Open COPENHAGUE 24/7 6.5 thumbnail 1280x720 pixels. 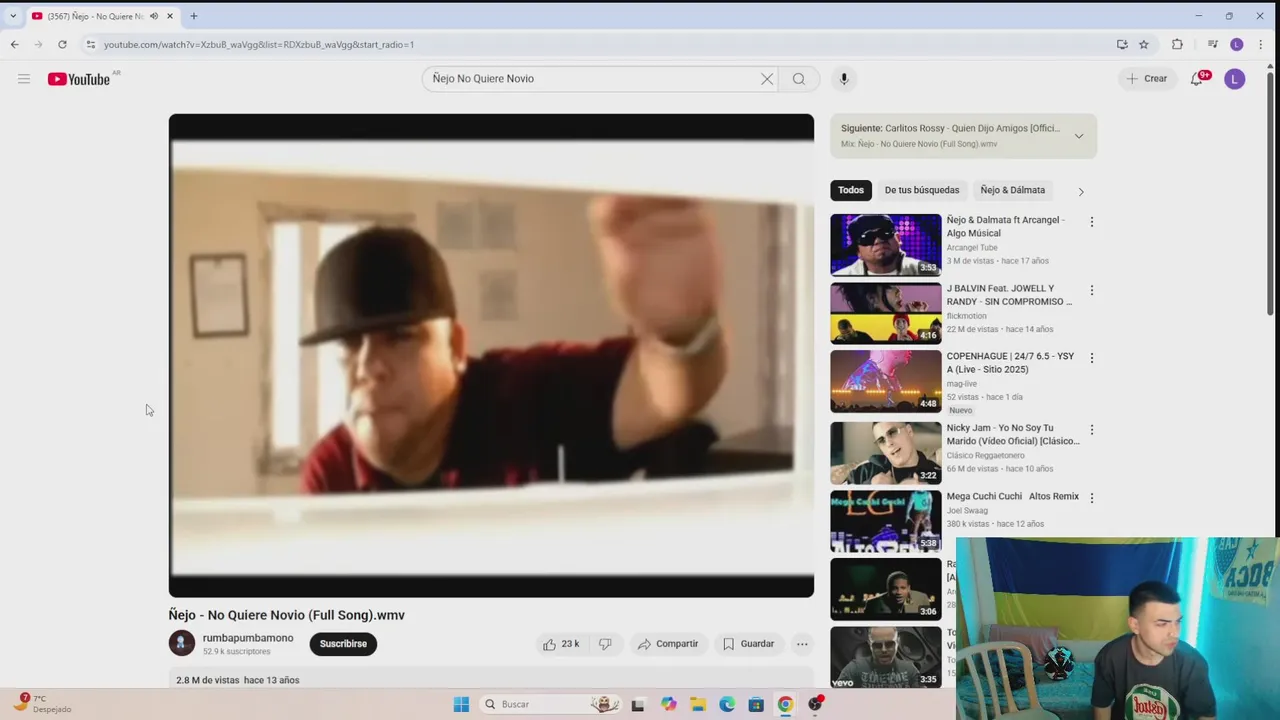[886, 381]
